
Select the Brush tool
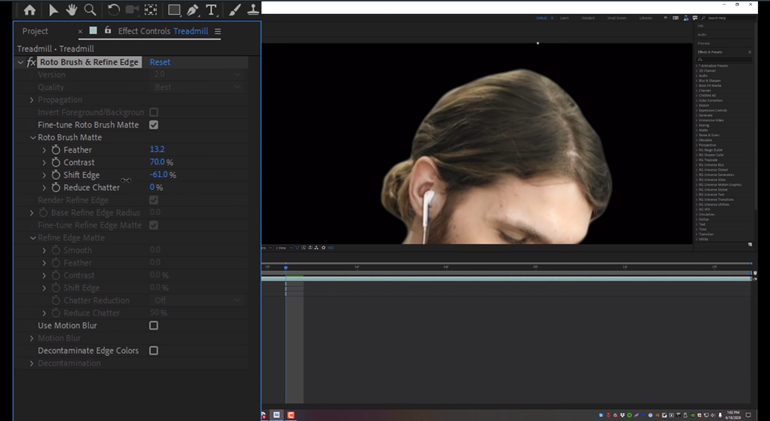tap(235, 10)
